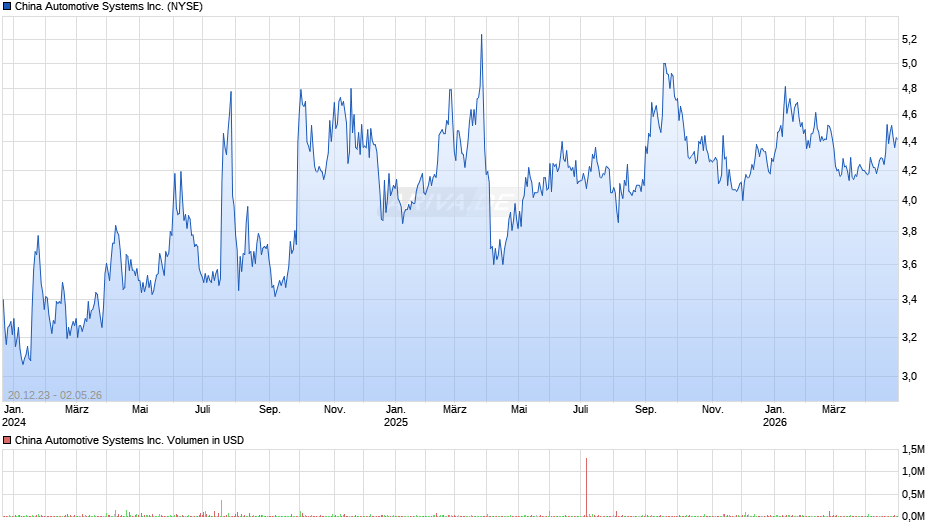
Task: Click the 'China Automotive Systems Inc. Volumen in USD' label
Action: click(x=129, y=440)
